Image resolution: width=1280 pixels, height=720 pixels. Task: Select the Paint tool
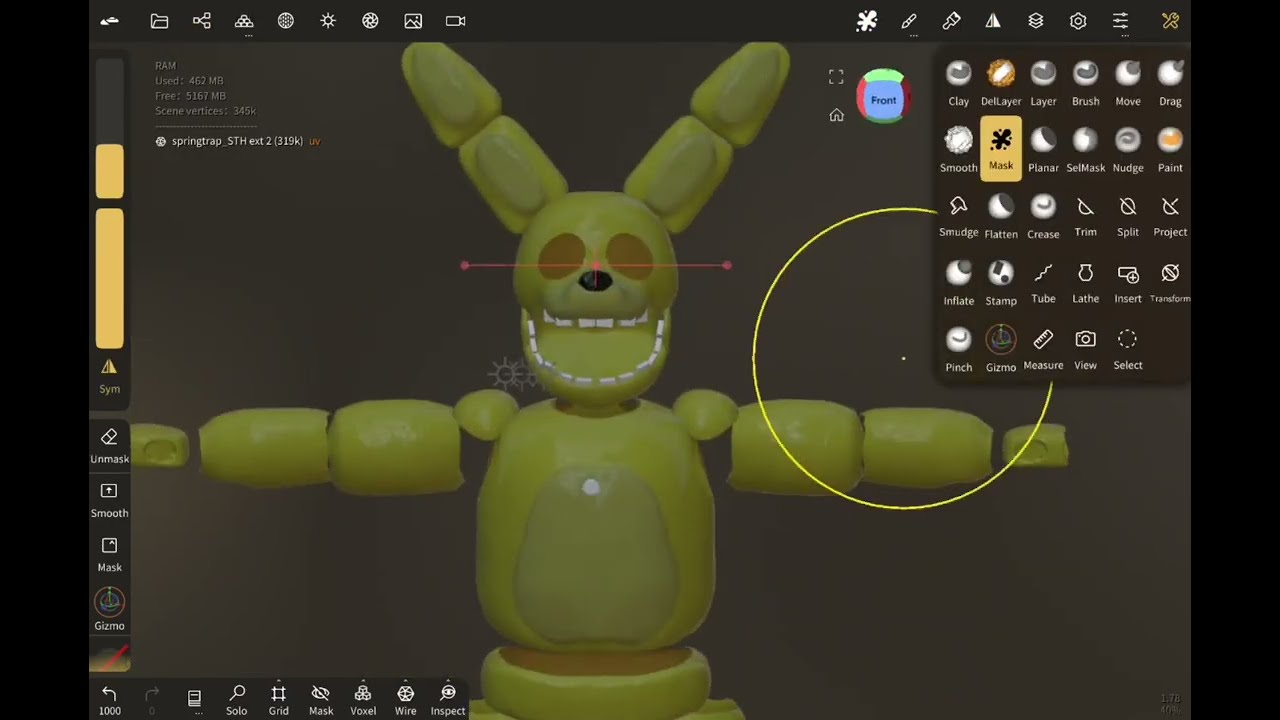pos(1170,150)
